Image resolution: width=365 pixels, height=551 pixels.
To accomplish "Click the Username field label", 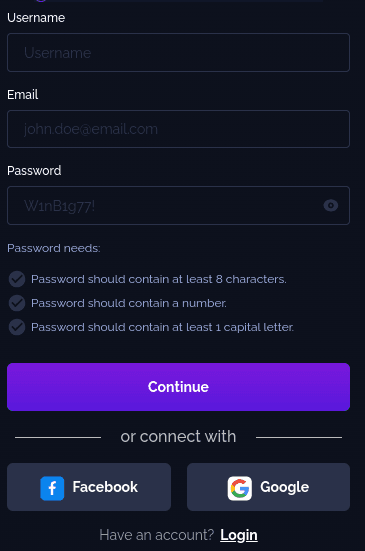I will point(36,18).
